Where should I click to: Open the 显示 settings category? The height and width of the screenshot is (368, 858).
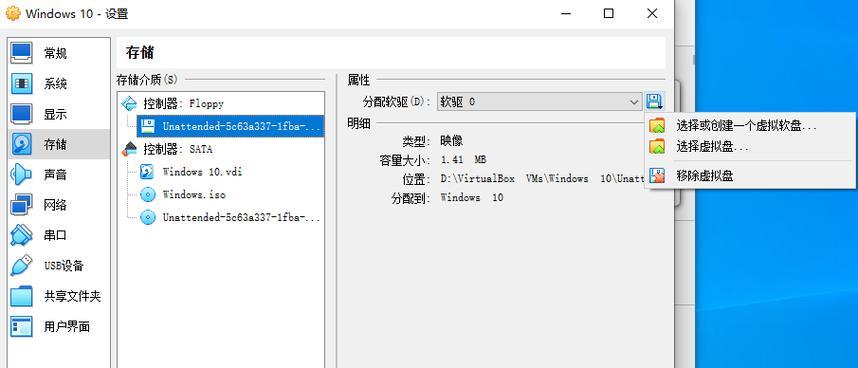tap(59, 114)
